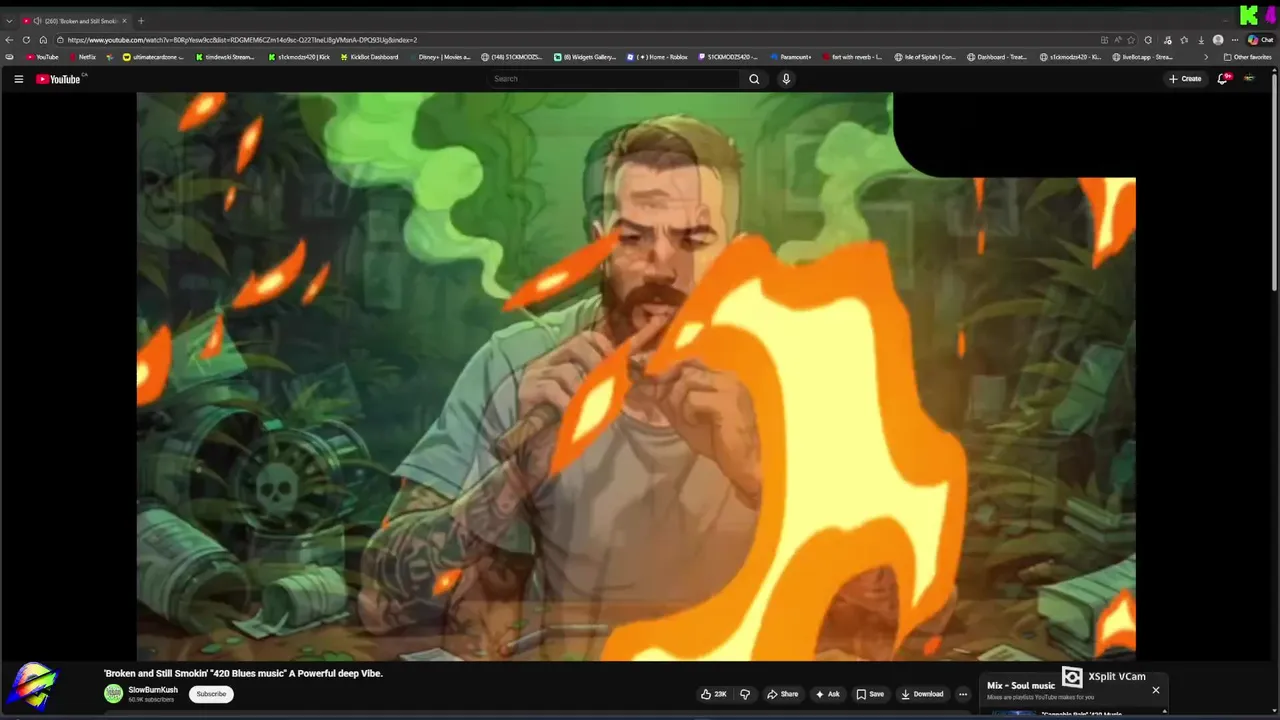Subscribe to SlowBurnKush channel
The image size is (1280, 720).
coord(211,694)
